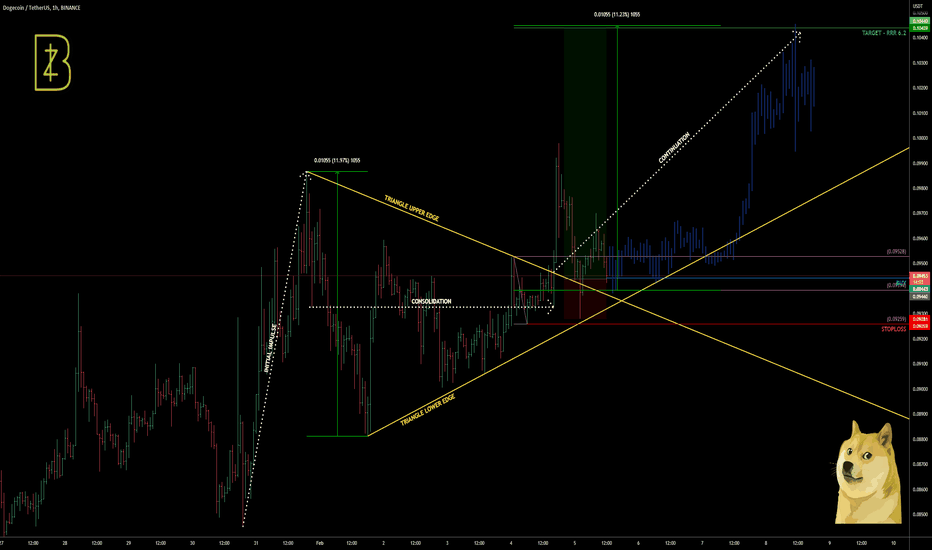The width and height of the screenshot is (932, 550).
Task: Click the 0.09700 price axis label
Action: 920,213
